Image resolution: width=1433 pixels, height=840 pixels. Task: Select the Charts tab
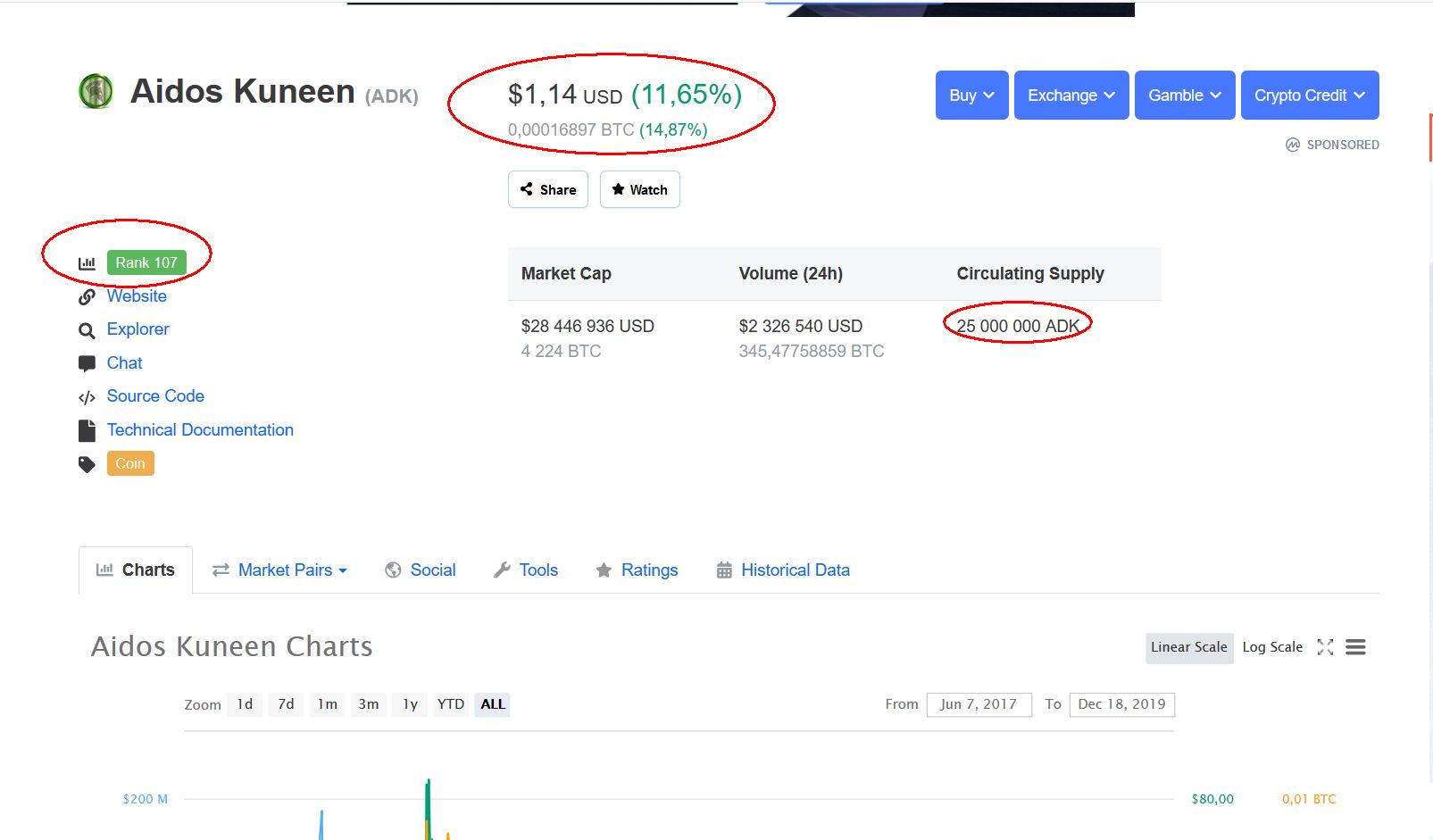(x=136, y=570)
